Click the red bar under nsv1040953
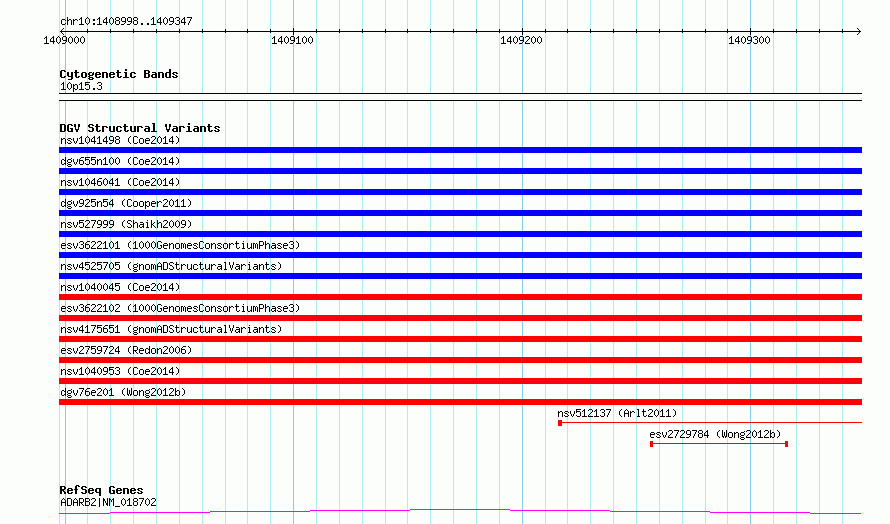890x524 pixels. pyautogui.click(x=460, y=381)
